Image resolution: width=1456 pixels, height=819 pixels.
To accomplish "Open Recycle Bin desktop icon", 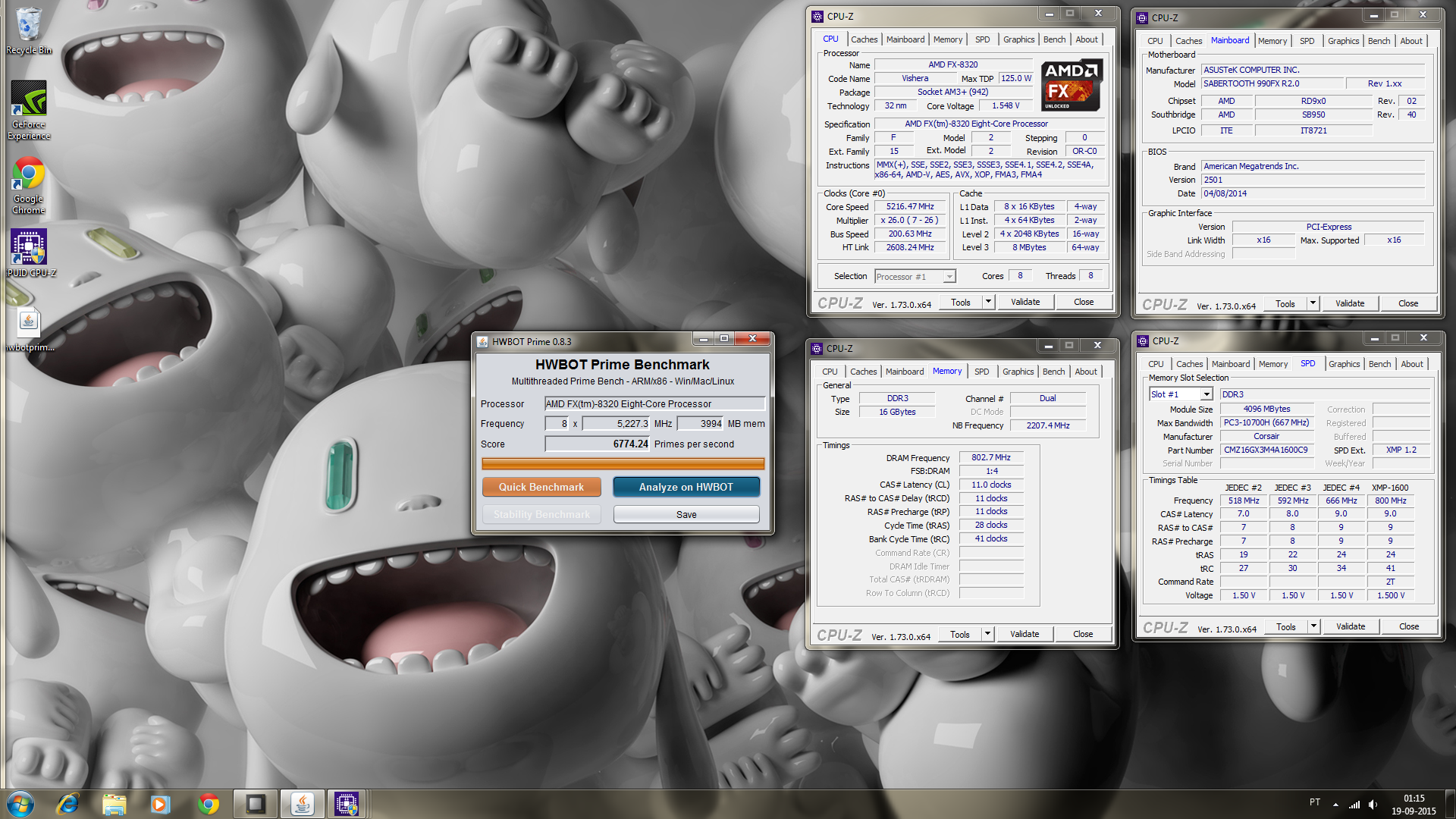I will pos(29,30).
